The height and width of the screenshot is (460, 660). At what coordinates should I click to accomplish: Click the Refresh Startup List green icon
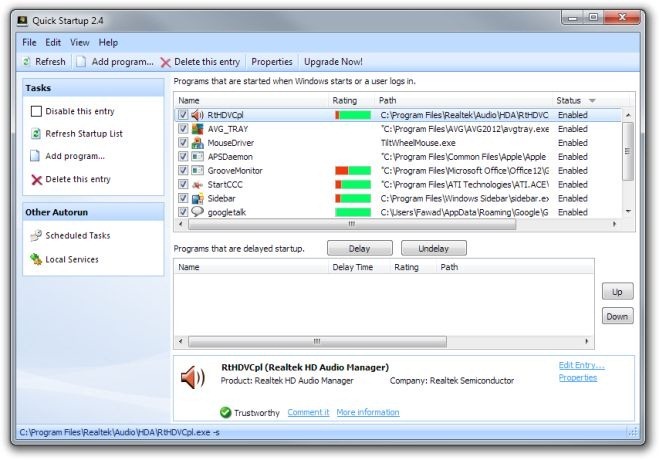click(x=36, y=134)
